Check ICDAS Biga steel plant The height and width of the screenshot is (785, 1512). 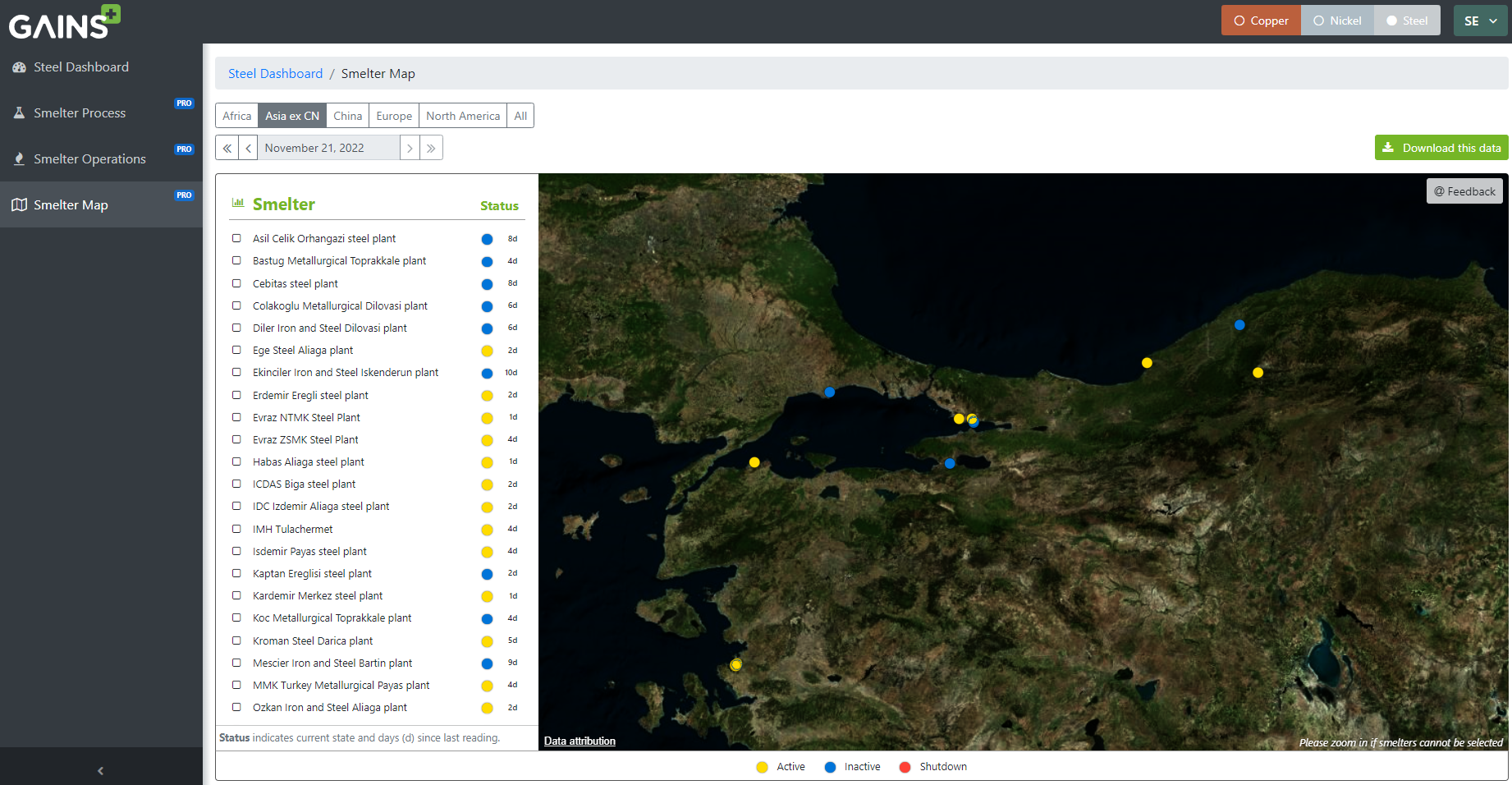236,484
